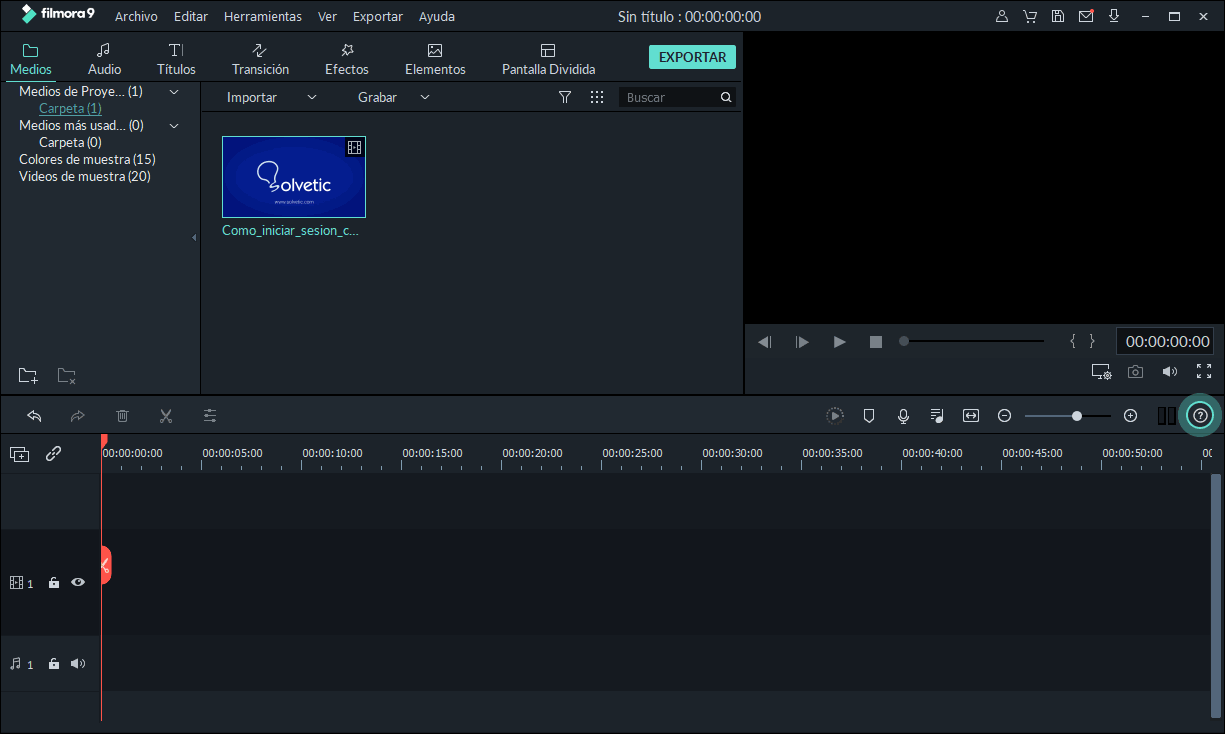
Task: Switch to the Transición tab
Action: pyautogui.click(x=260, y=57)
